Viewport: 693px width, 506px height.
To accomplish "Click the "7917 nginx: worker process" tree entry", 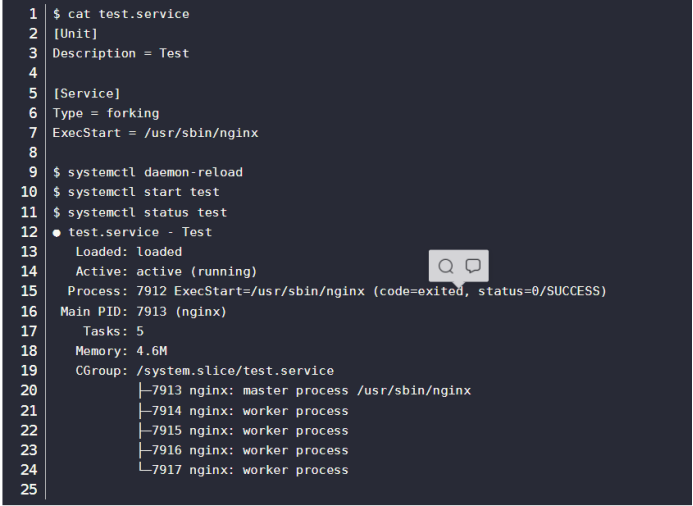I will tap(250, 470).
